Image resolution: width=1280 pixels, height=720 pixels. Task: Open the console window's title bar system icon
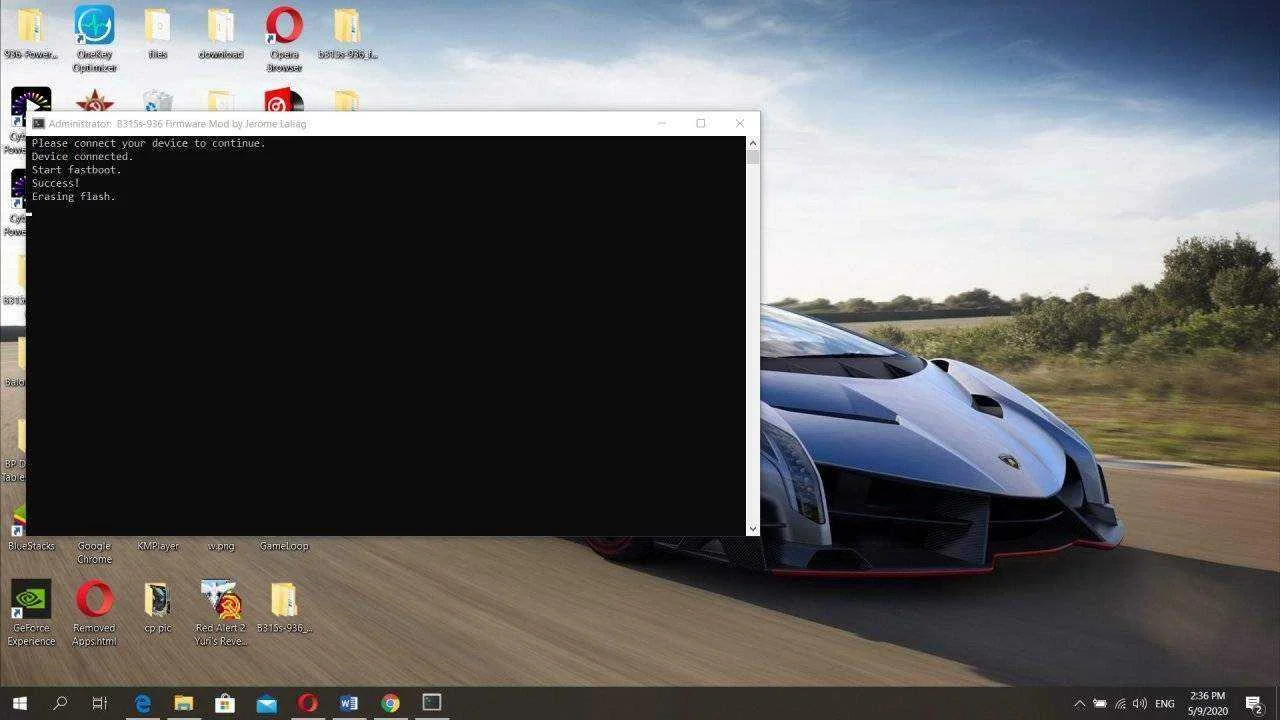38,124
